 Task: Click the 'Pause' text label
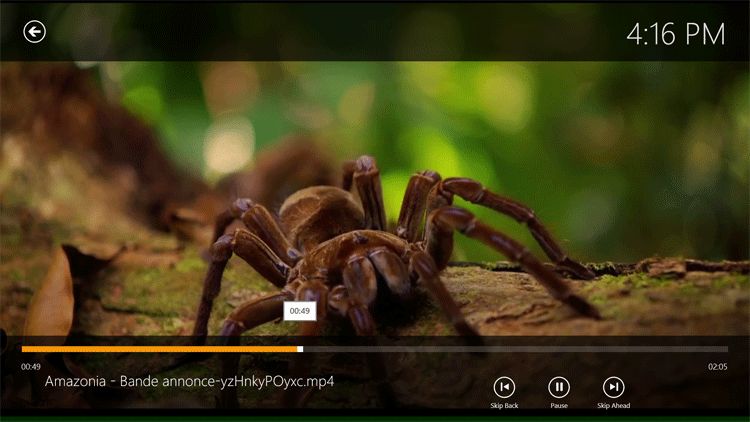[559, 406]
